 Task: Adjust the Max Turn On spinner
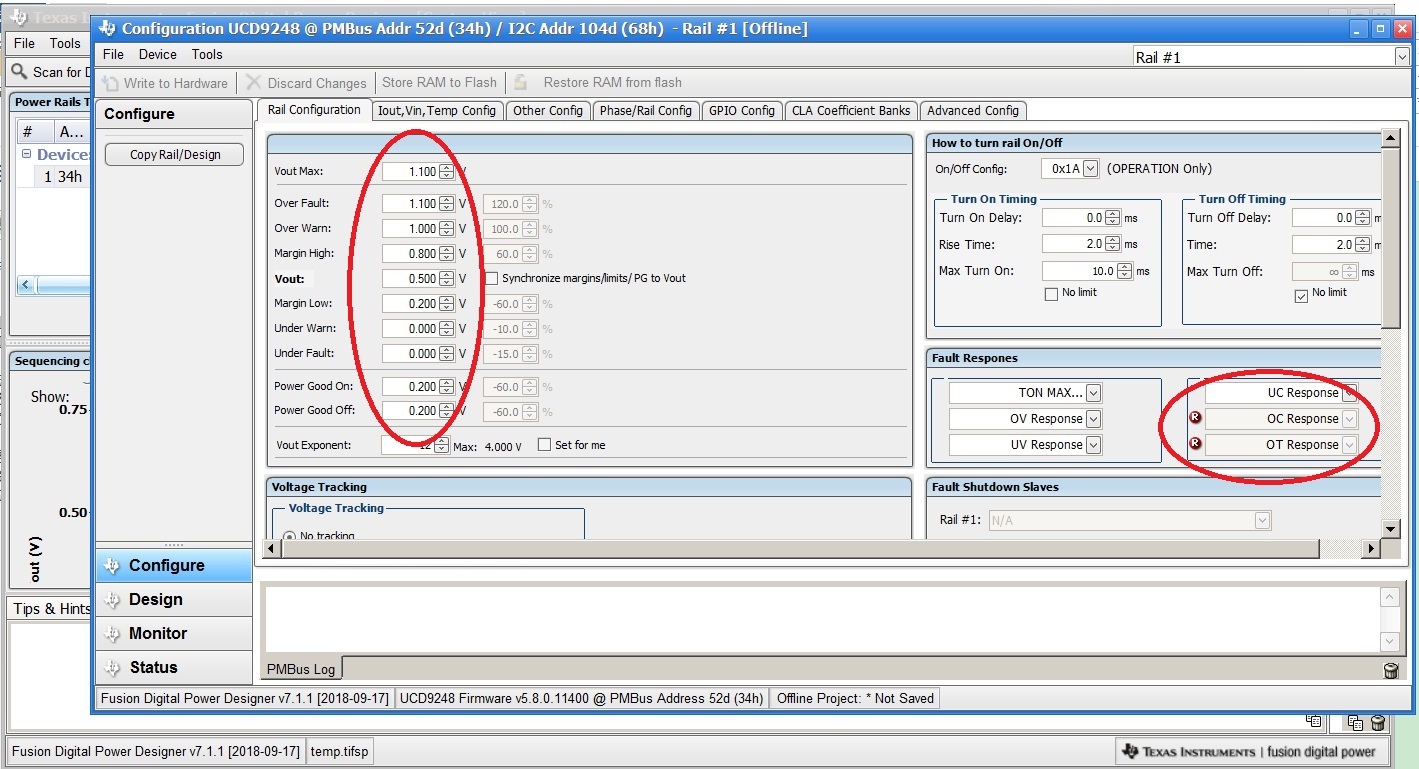(x=1125, y=271)
